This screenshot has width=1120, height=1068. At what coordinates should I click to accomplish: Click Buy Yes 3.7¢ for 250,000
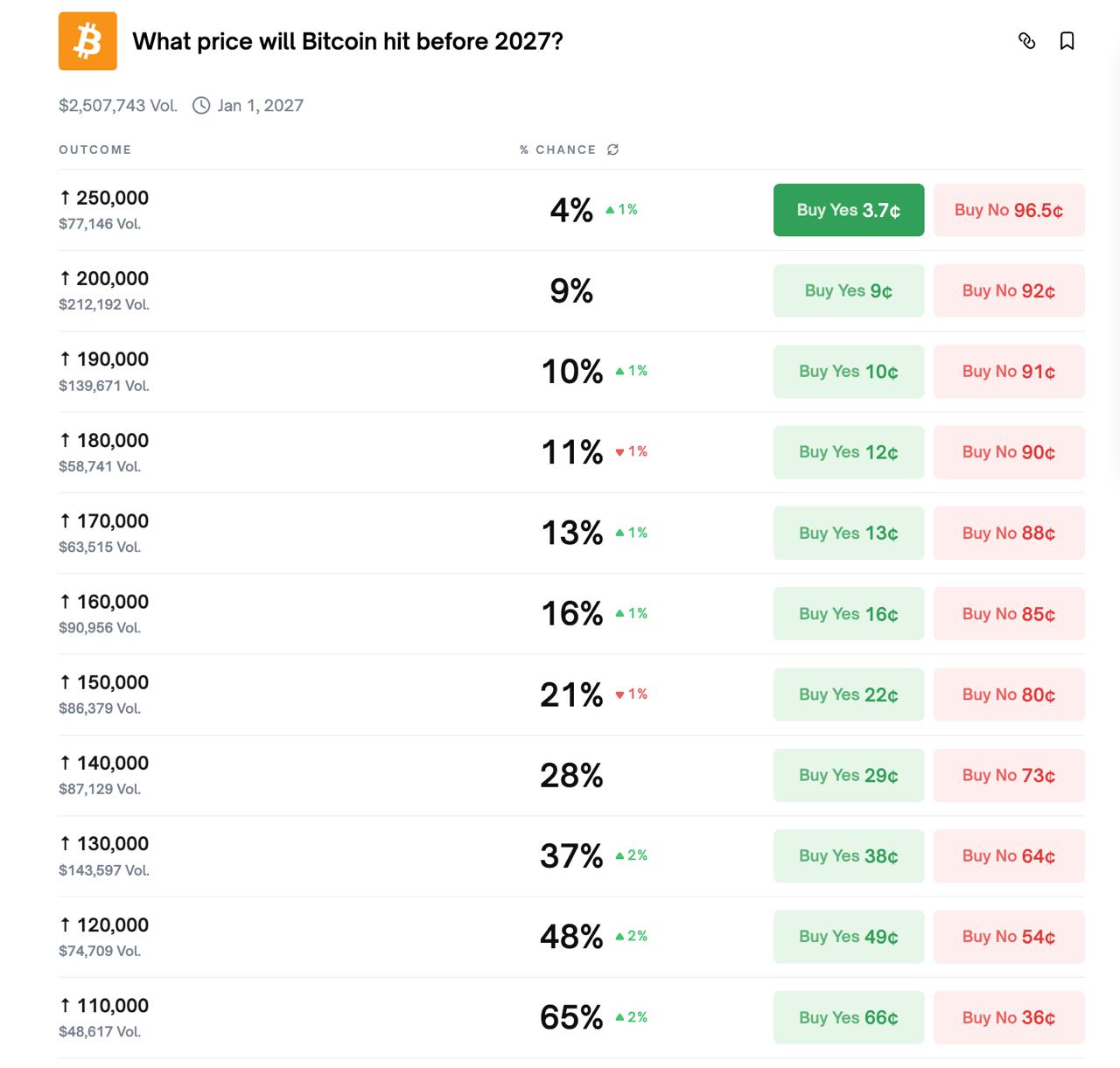point(848,210)
